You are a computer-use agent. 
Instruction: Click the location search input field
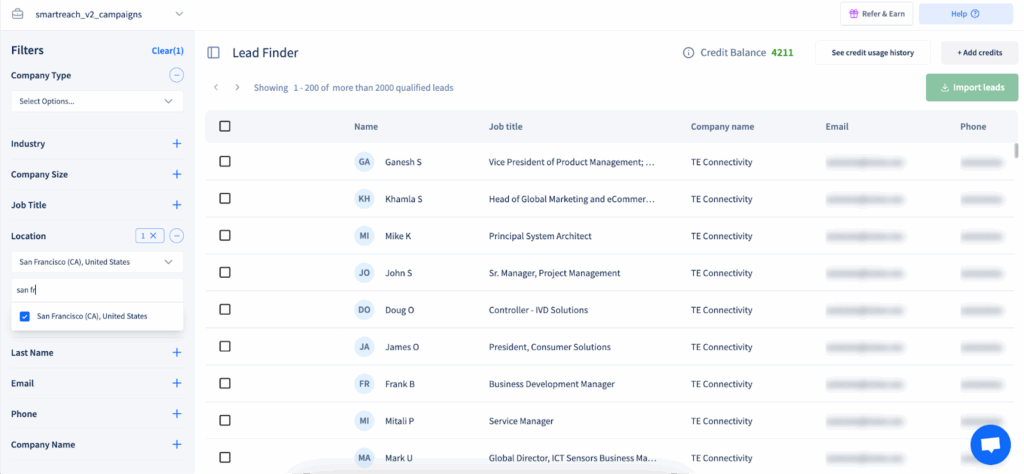pyautogui.click(x=97, y=290)
